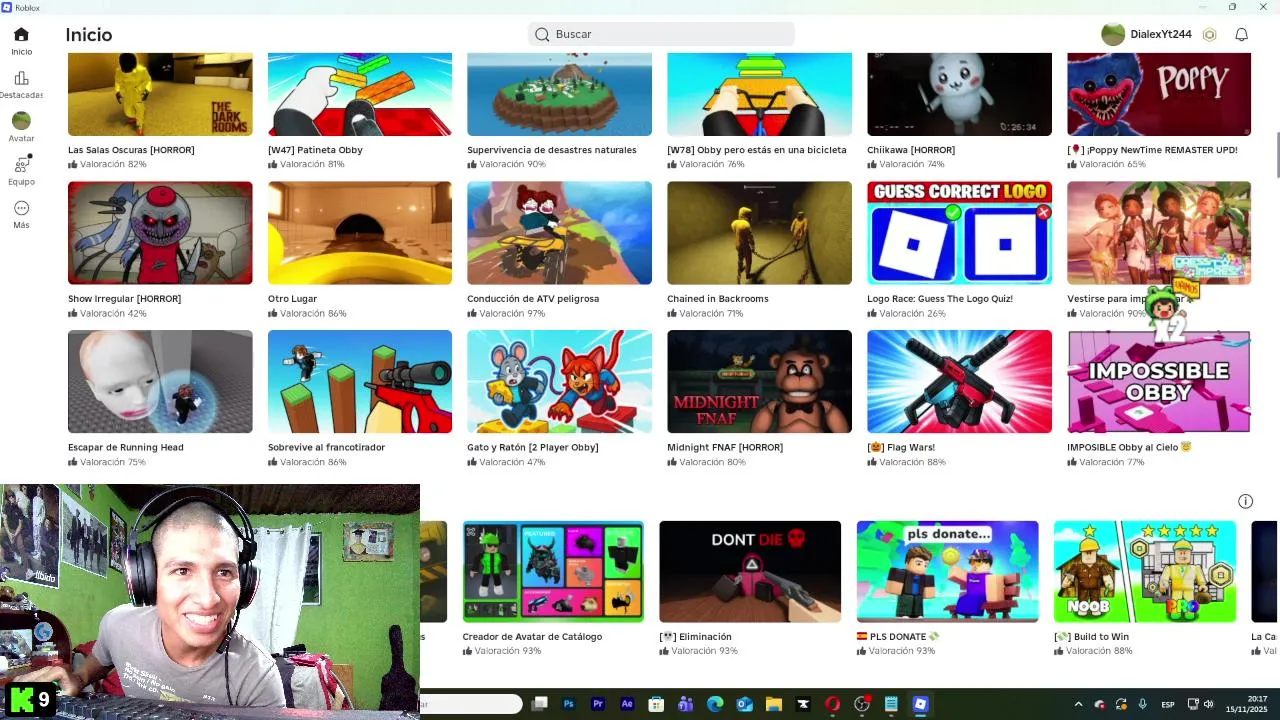
Task: Open OBS Studio from the taskbar
Action: coord(862,704)
